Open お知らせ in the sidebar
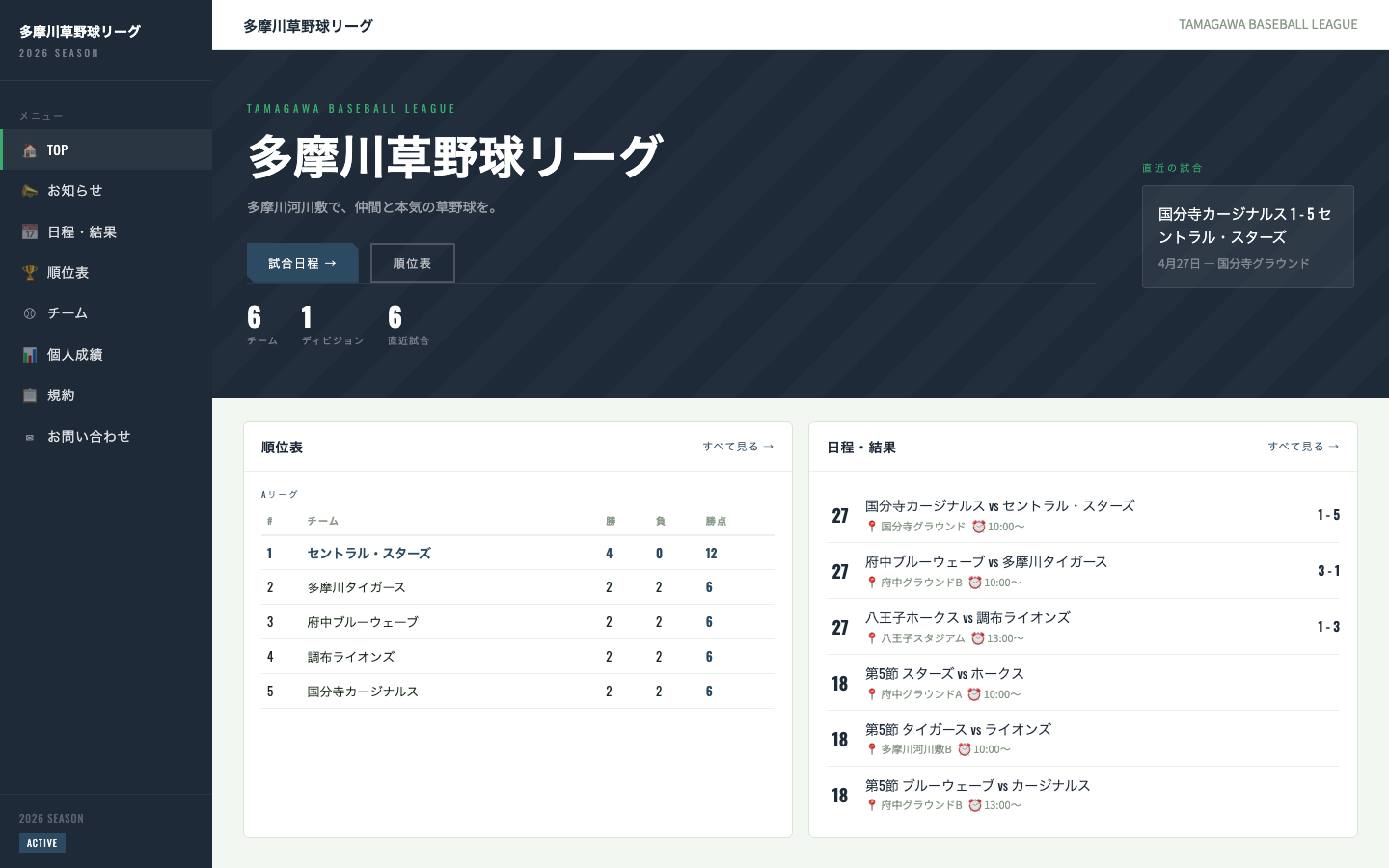The width and height of the screenshot is (1389, 868). 106,191
